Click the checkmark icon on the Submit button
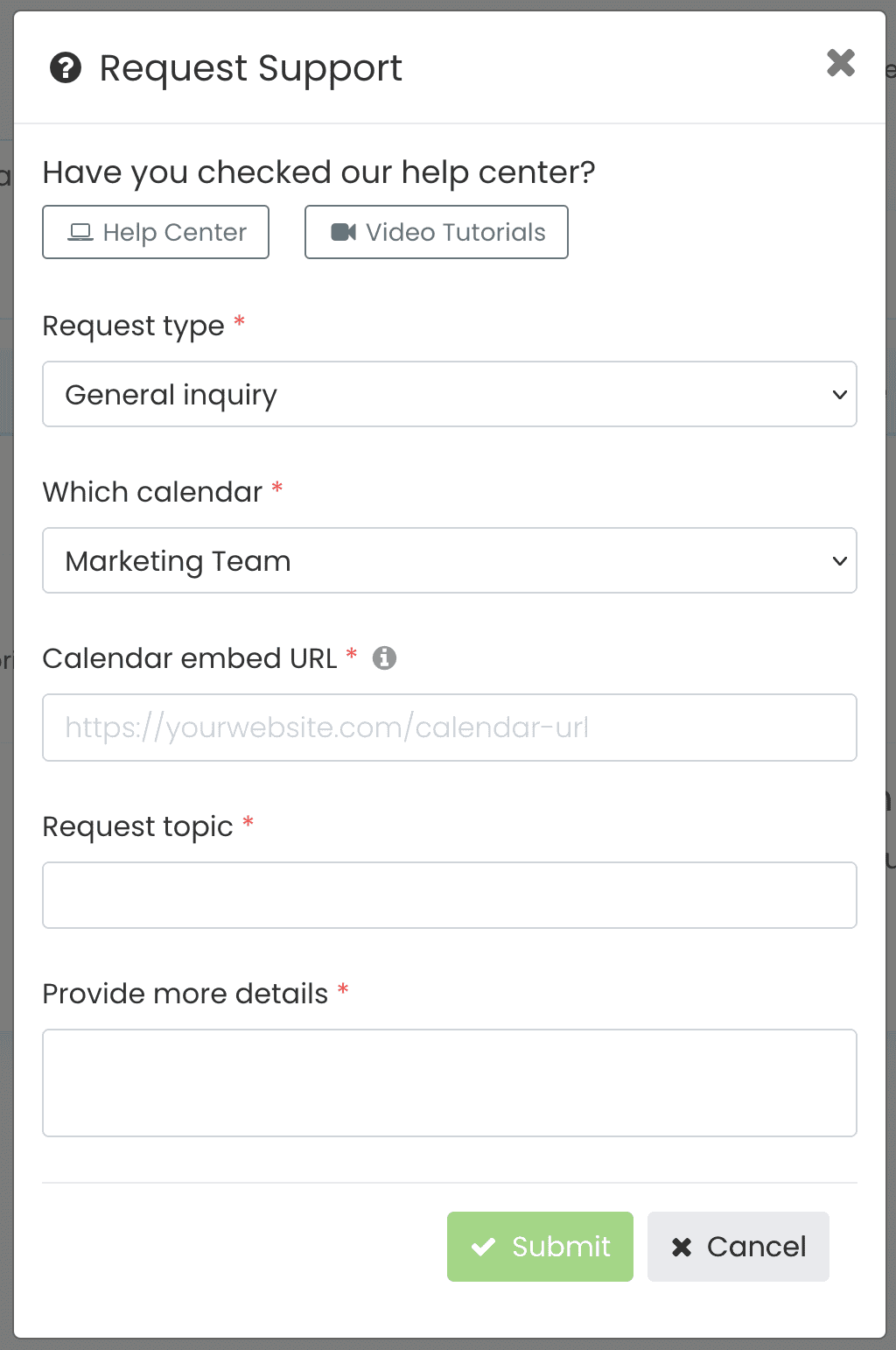The image size is (896, 1350). click(x=483, y=1247)
